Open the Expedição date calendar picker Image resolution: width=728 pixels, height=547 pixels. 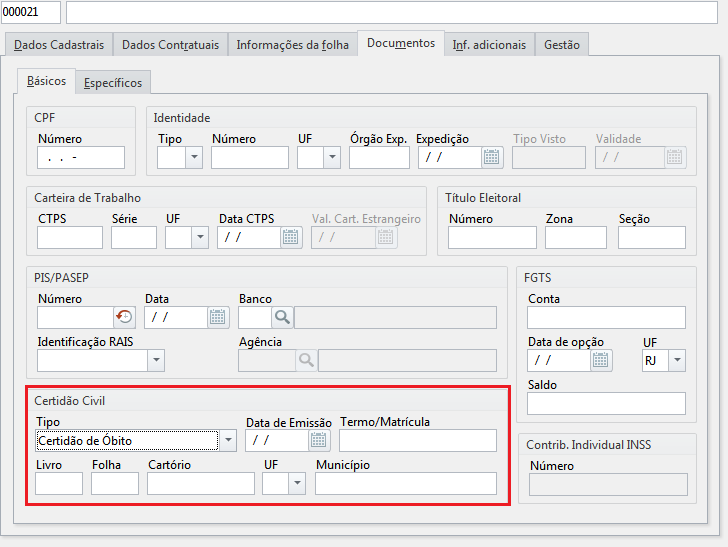491,157
